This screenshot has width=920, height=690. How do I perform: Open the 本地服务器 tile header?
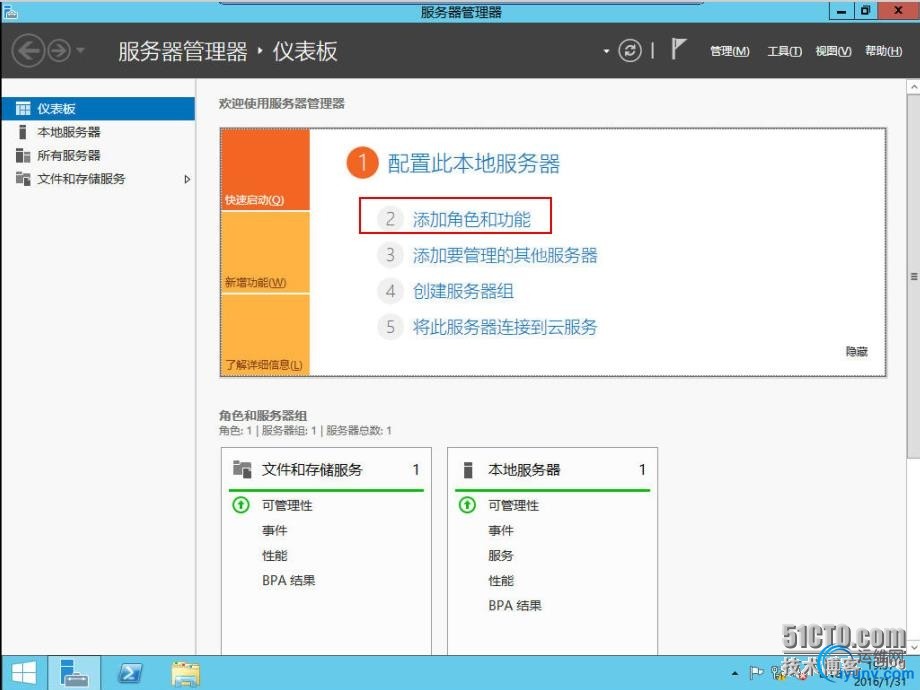pyautogui.click(x=553, y=469)
